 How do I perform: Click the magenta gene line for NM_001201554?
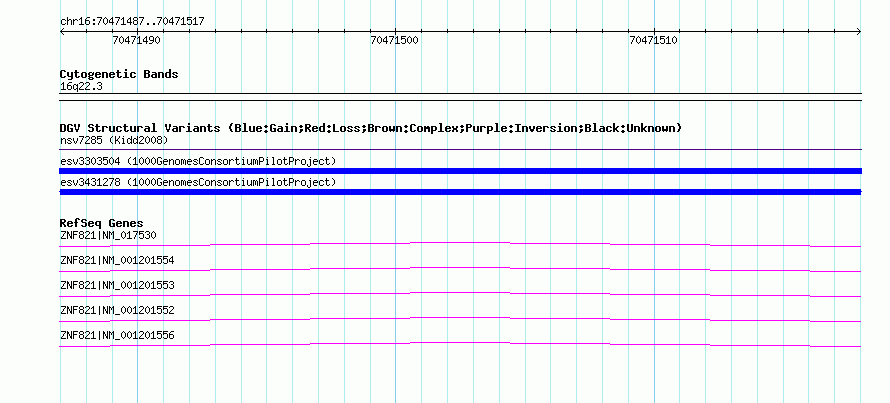point(460,269)
